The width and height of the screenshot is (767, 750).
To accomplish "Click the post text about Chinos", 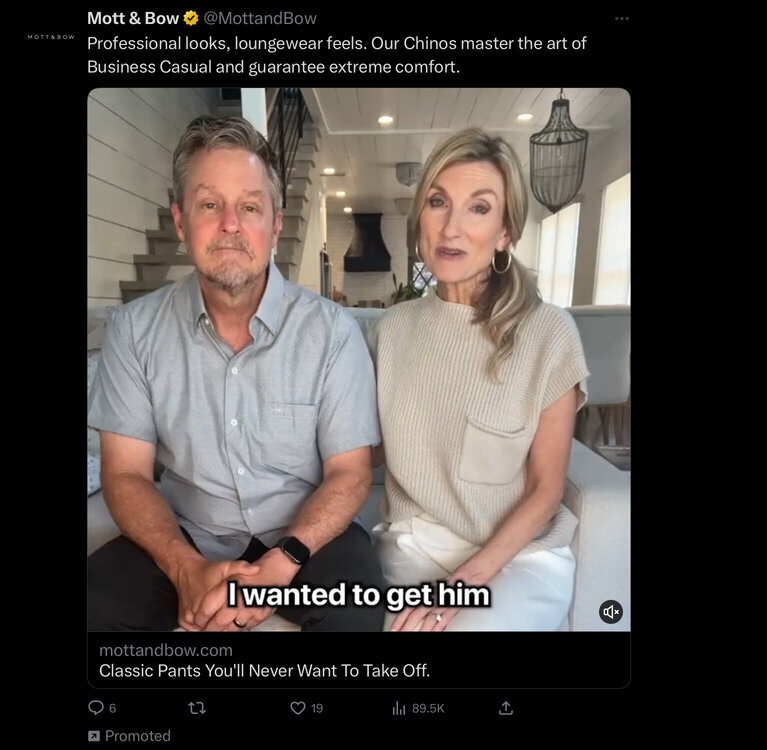I will click(x=336, y=55).
